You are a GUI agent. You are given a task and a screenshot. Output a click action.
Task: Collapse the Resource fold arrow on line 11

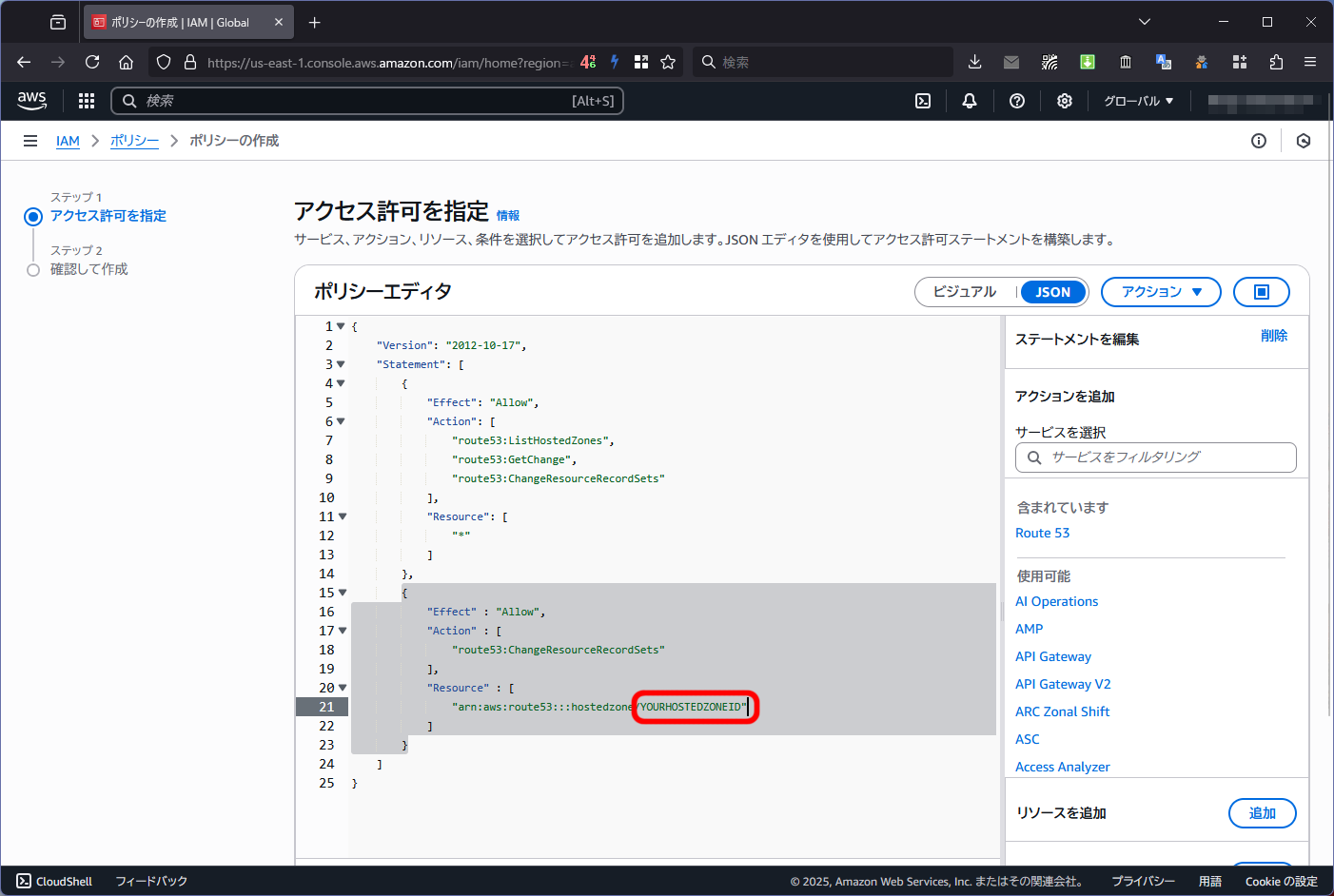coord(343,516)
